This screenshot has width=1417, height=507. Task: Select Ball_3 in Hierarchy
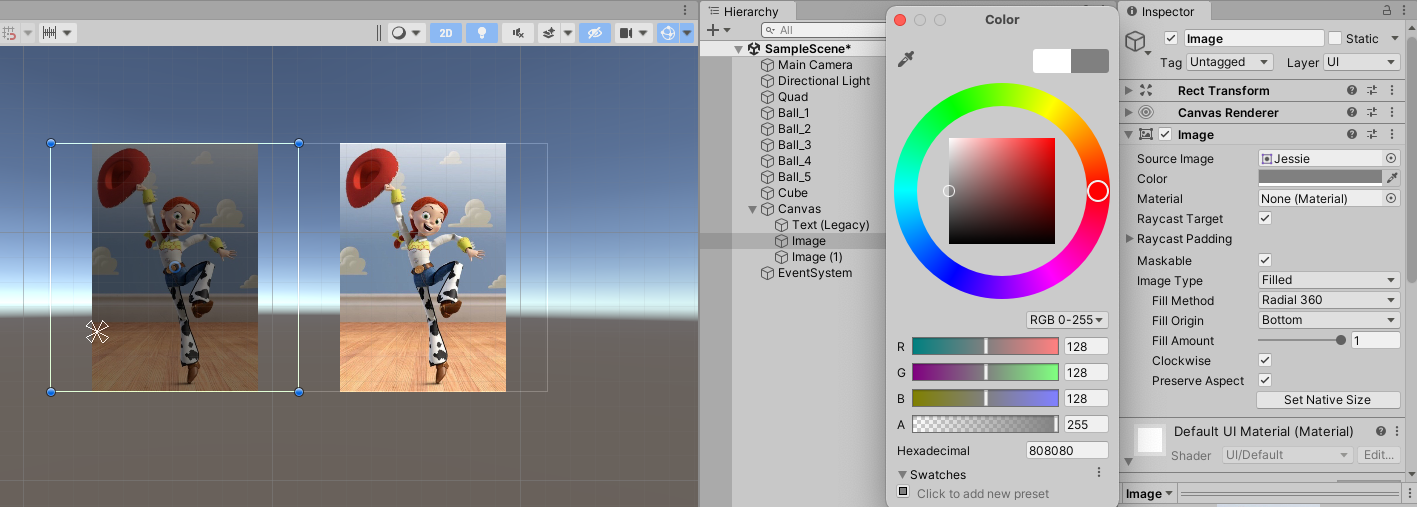[794, 145]
